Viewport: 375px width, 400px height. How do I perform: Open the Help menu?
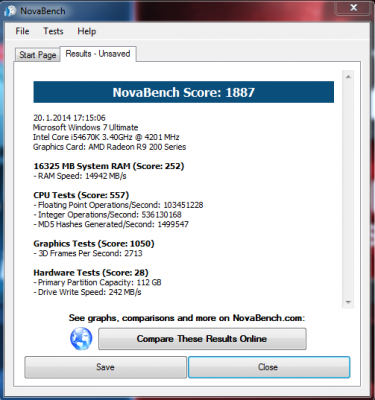[x=87, y=31]
